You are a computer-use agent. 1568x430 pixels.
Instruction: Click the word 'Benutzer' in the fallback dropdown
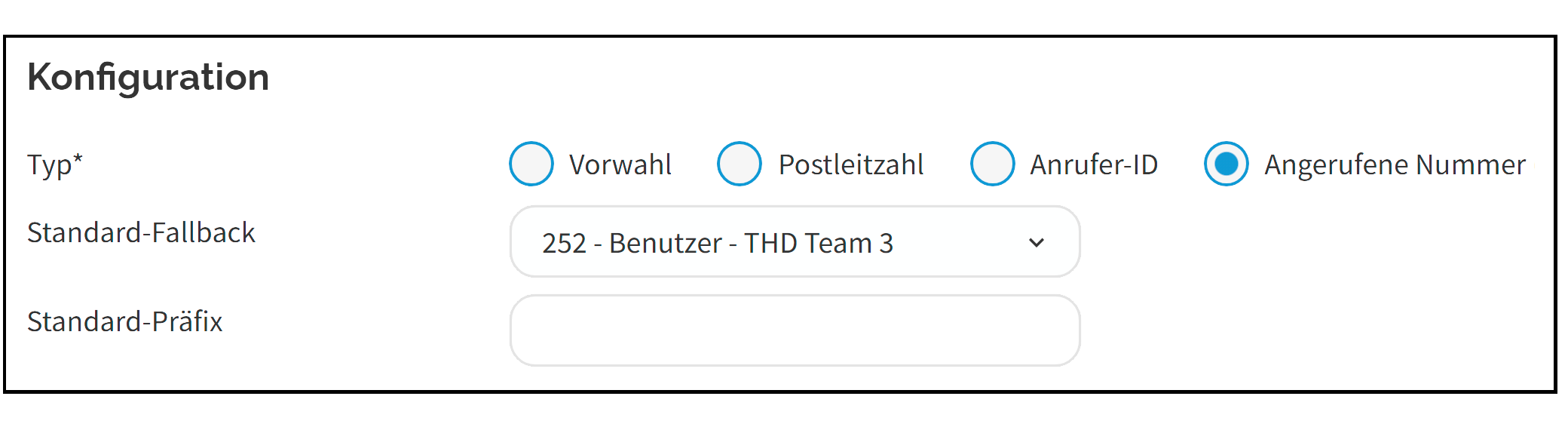coord(665,243)
